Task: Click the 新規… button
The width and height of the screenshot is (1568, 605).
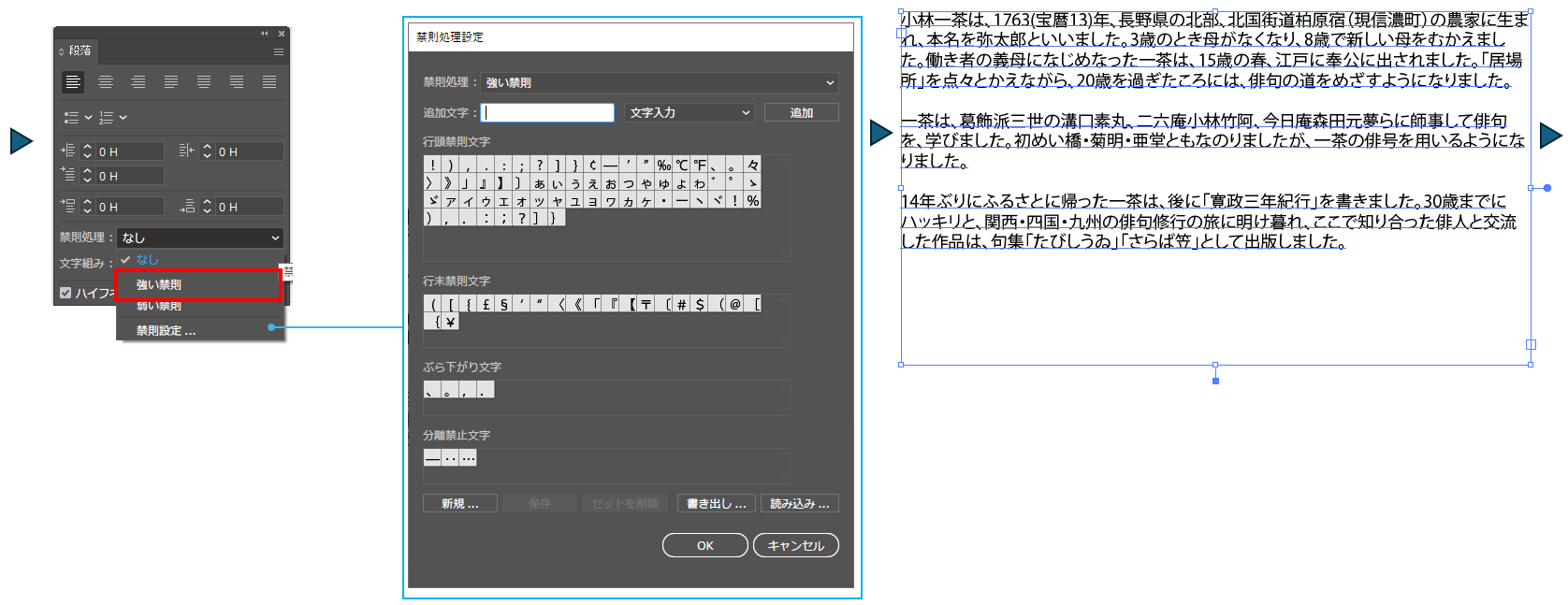Action: pos(459,503)
